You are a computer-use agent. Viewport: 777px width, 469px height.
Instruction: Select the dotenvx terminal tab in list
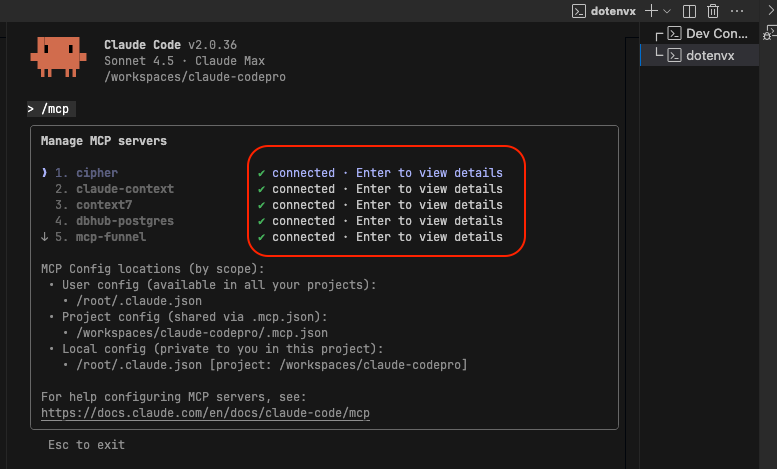tap(699, 55)
